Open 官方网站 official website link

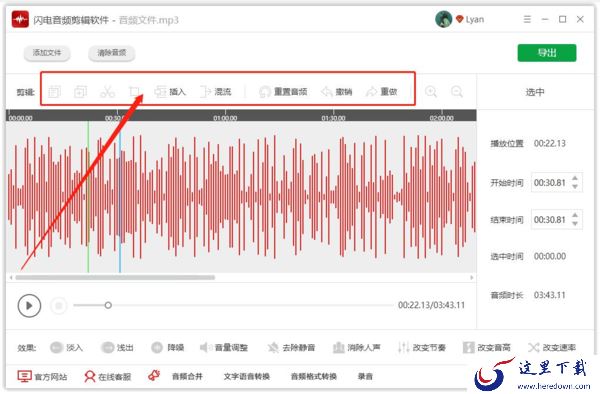42,376
